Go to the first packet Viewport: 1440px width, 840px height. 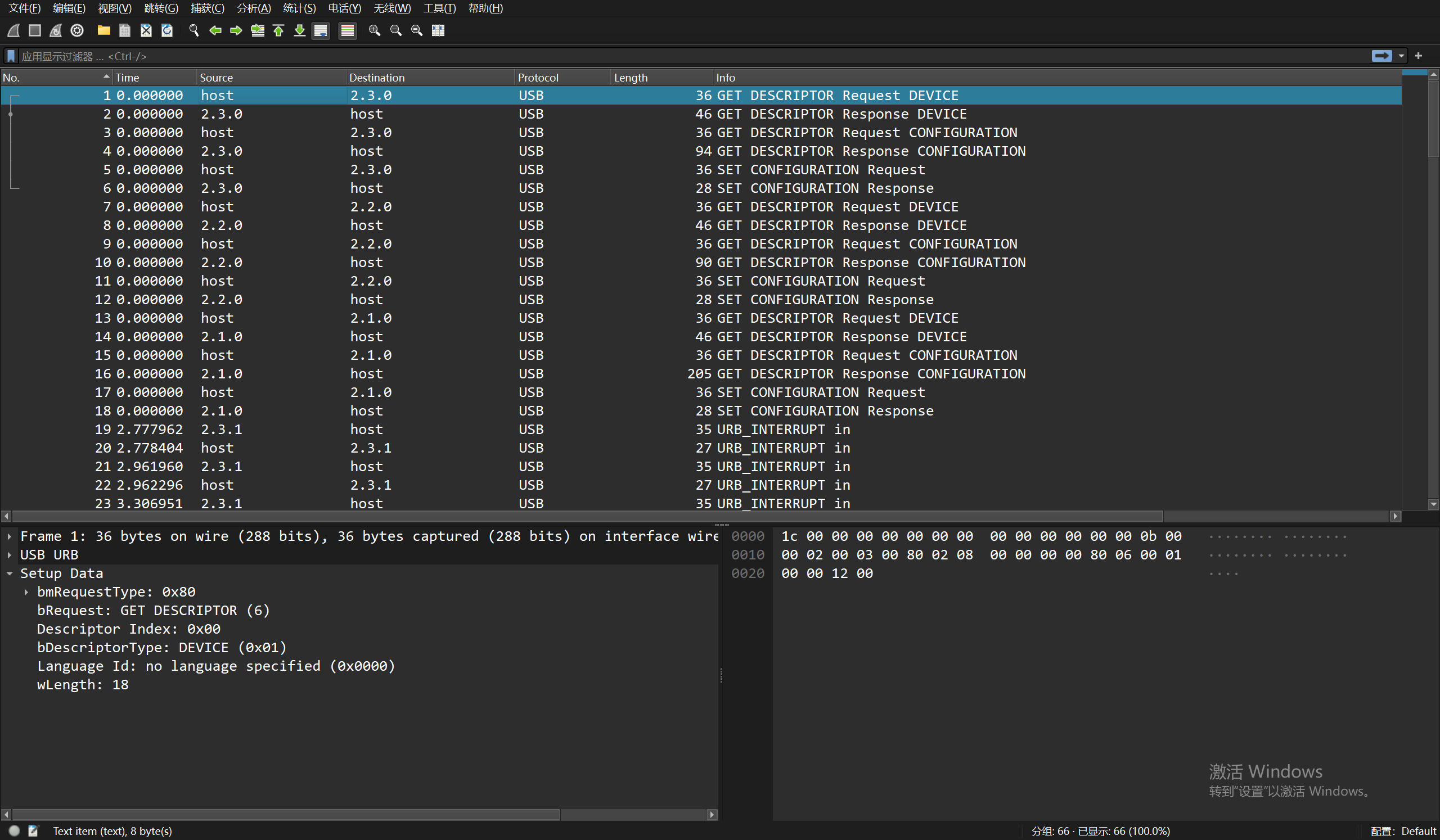click(x=279, y=30)
